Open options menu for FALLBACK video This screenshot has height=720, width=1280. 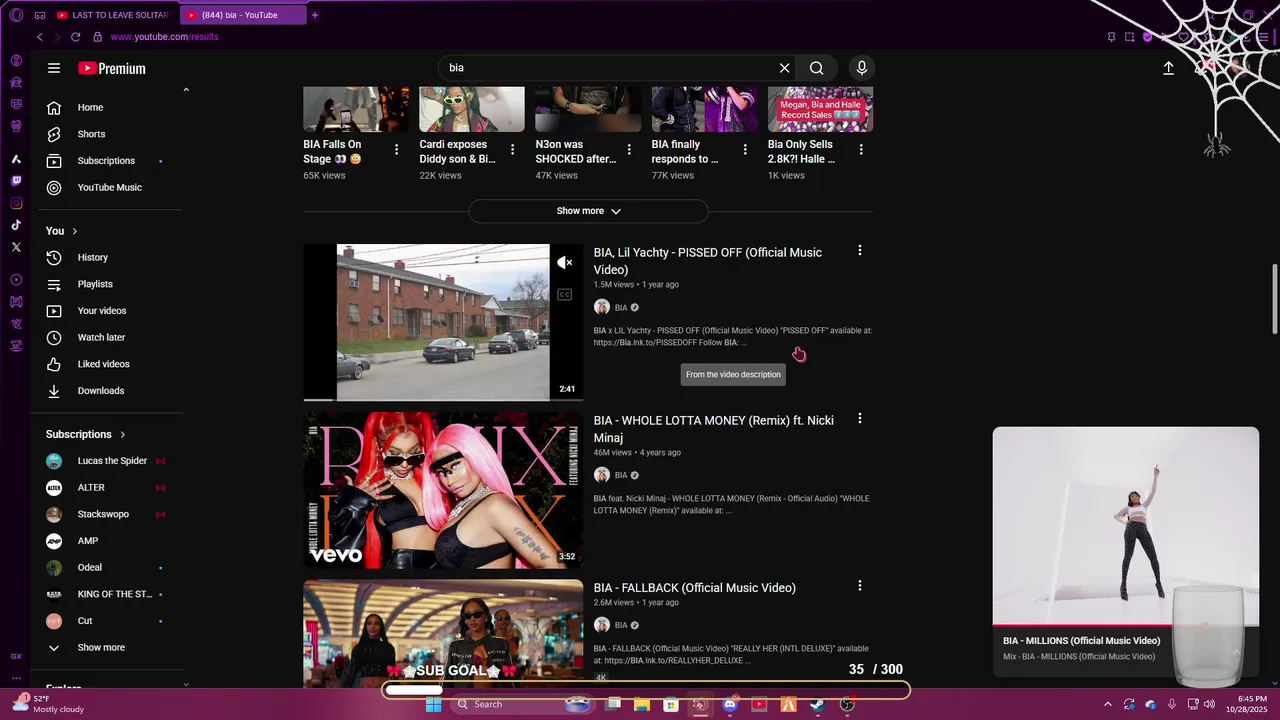pos(859,586)
